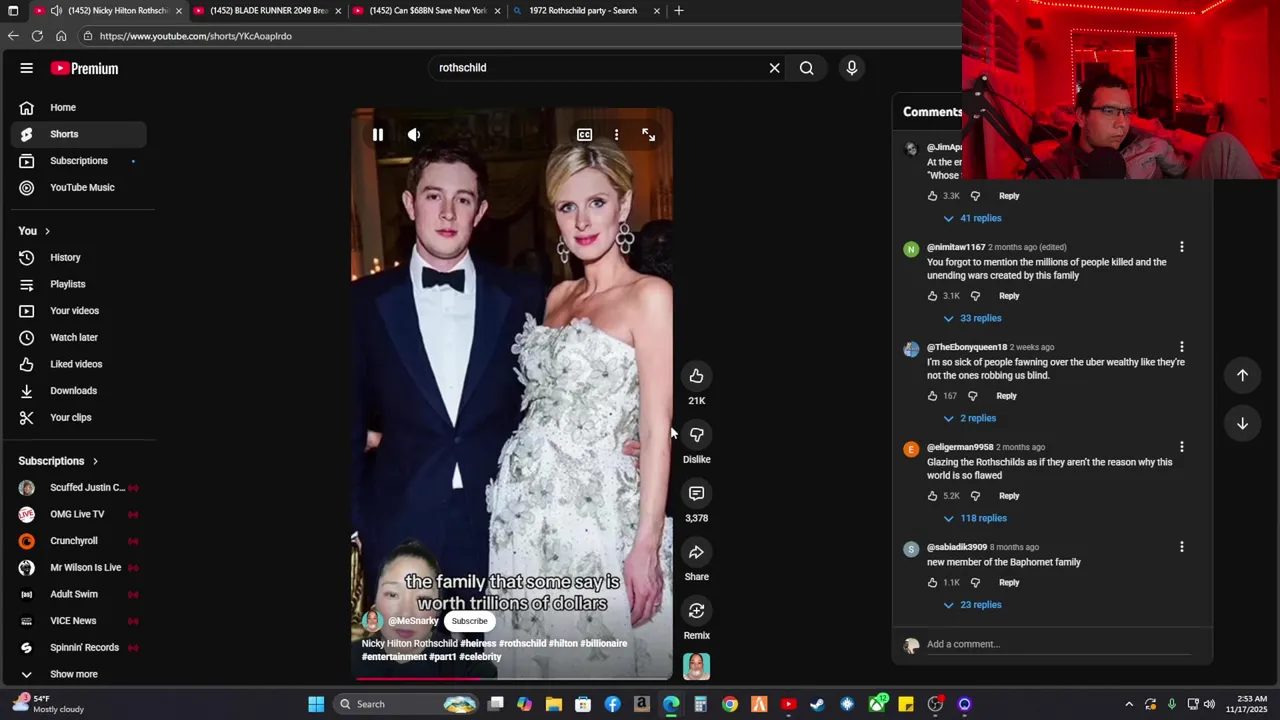The image size is (1280, 720).
Task: Open Home in the sidebar
Action: [78, 108]
